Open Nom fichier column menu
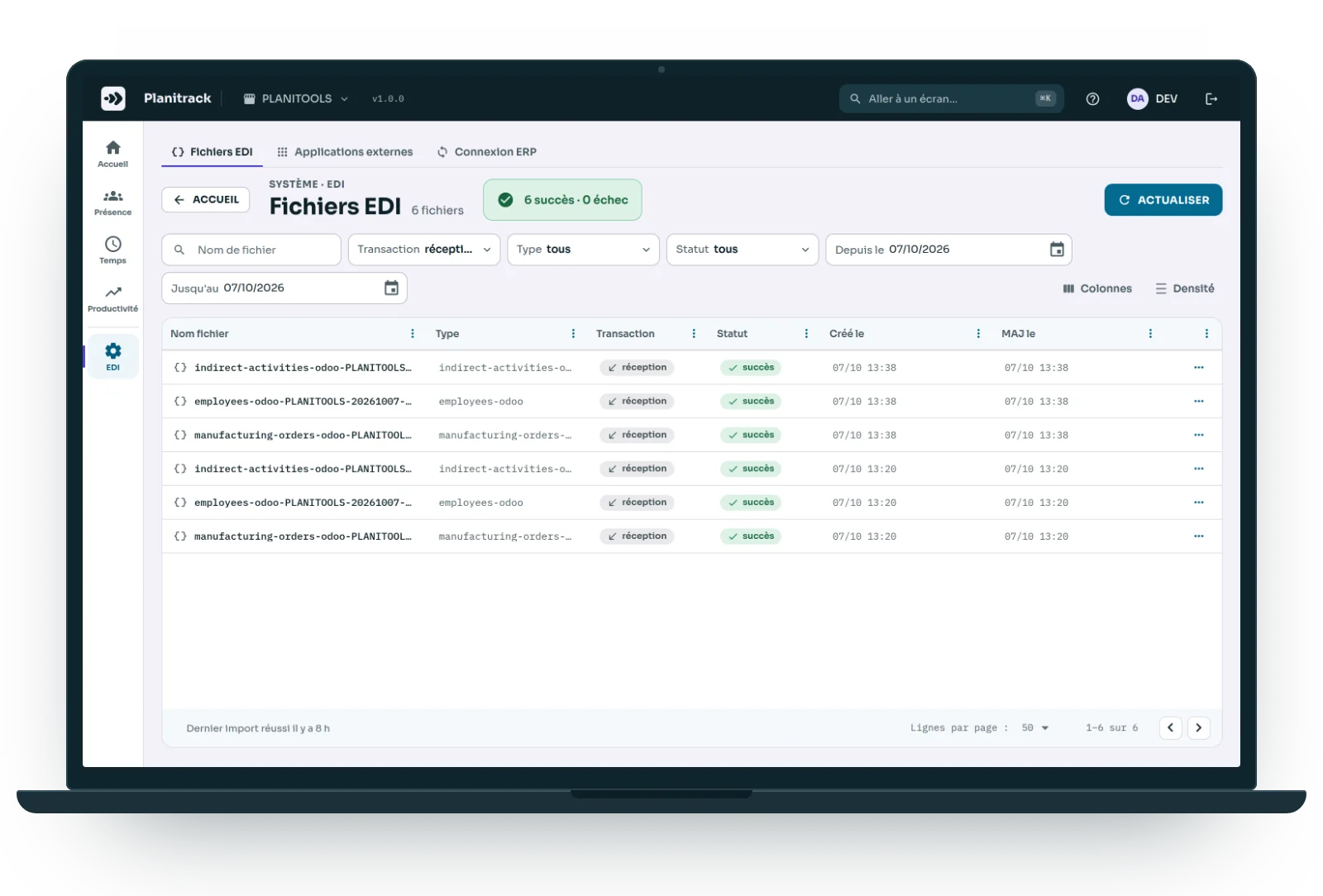The width and height of the screenshot is (1323, 896). [x=413, y=334]
